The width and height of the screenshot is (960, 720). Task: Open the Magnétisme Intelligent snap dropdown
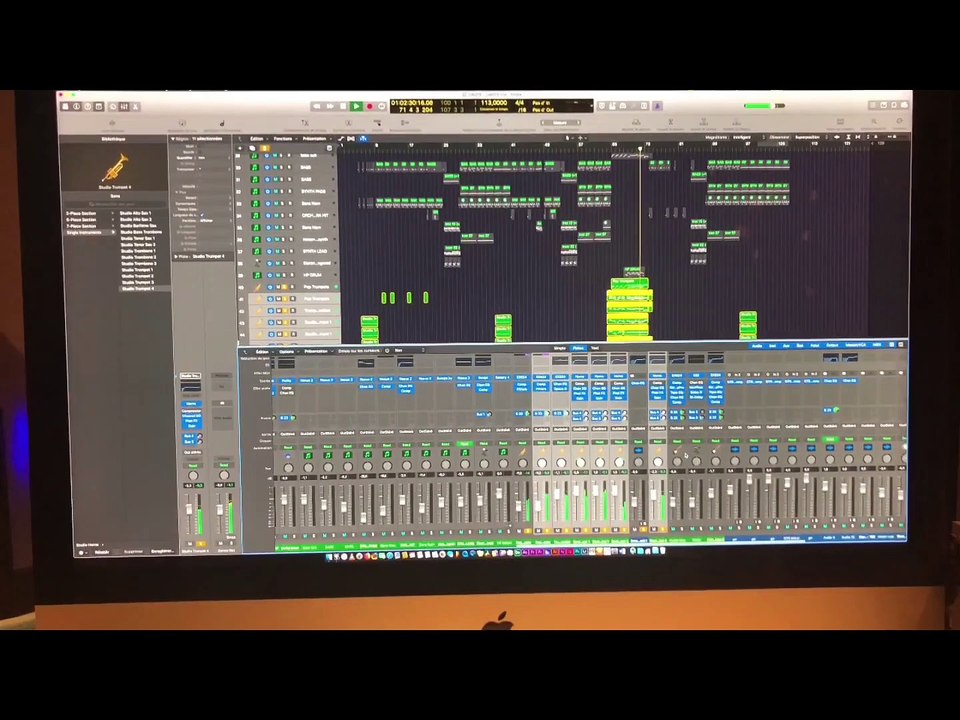click(743, 138)
